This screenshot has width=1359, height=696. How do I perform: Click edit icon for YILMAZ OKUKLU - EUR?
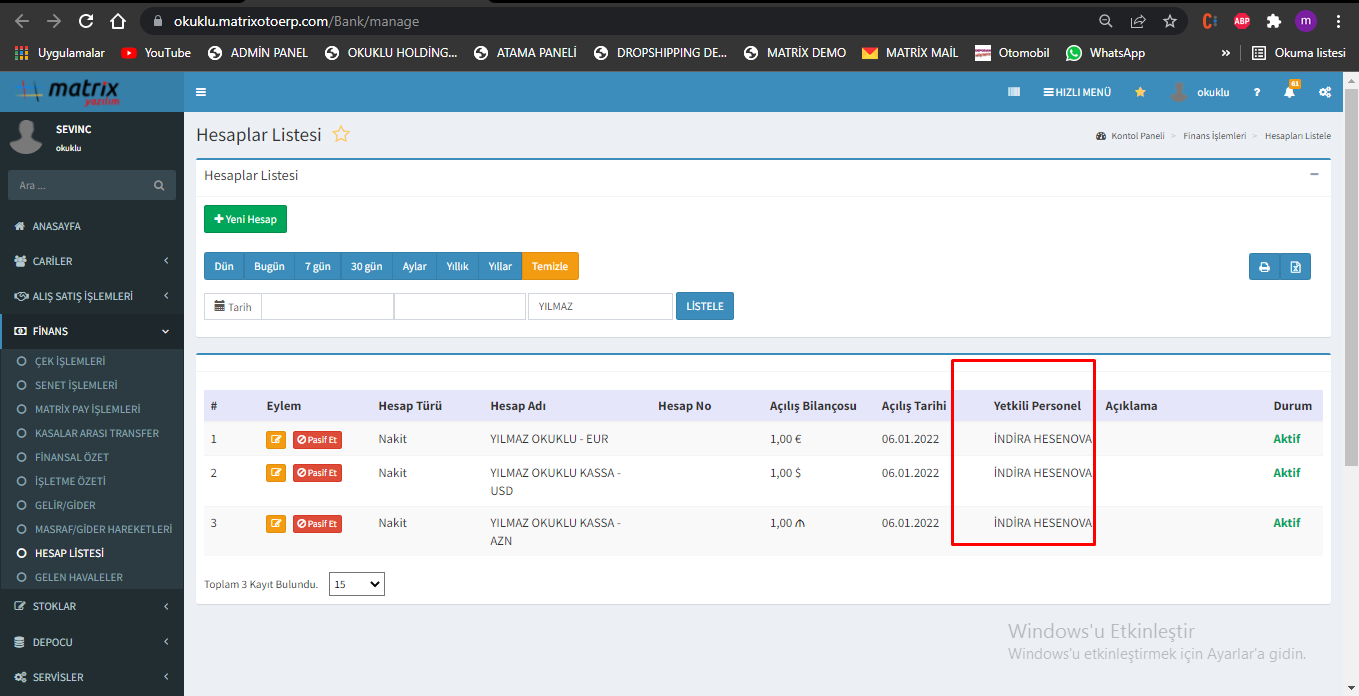point(276,439)
